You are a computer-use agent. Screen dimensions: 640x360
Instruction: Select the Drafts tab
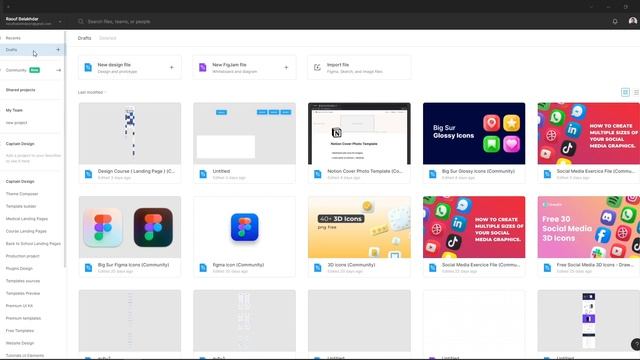click(84, 38)
